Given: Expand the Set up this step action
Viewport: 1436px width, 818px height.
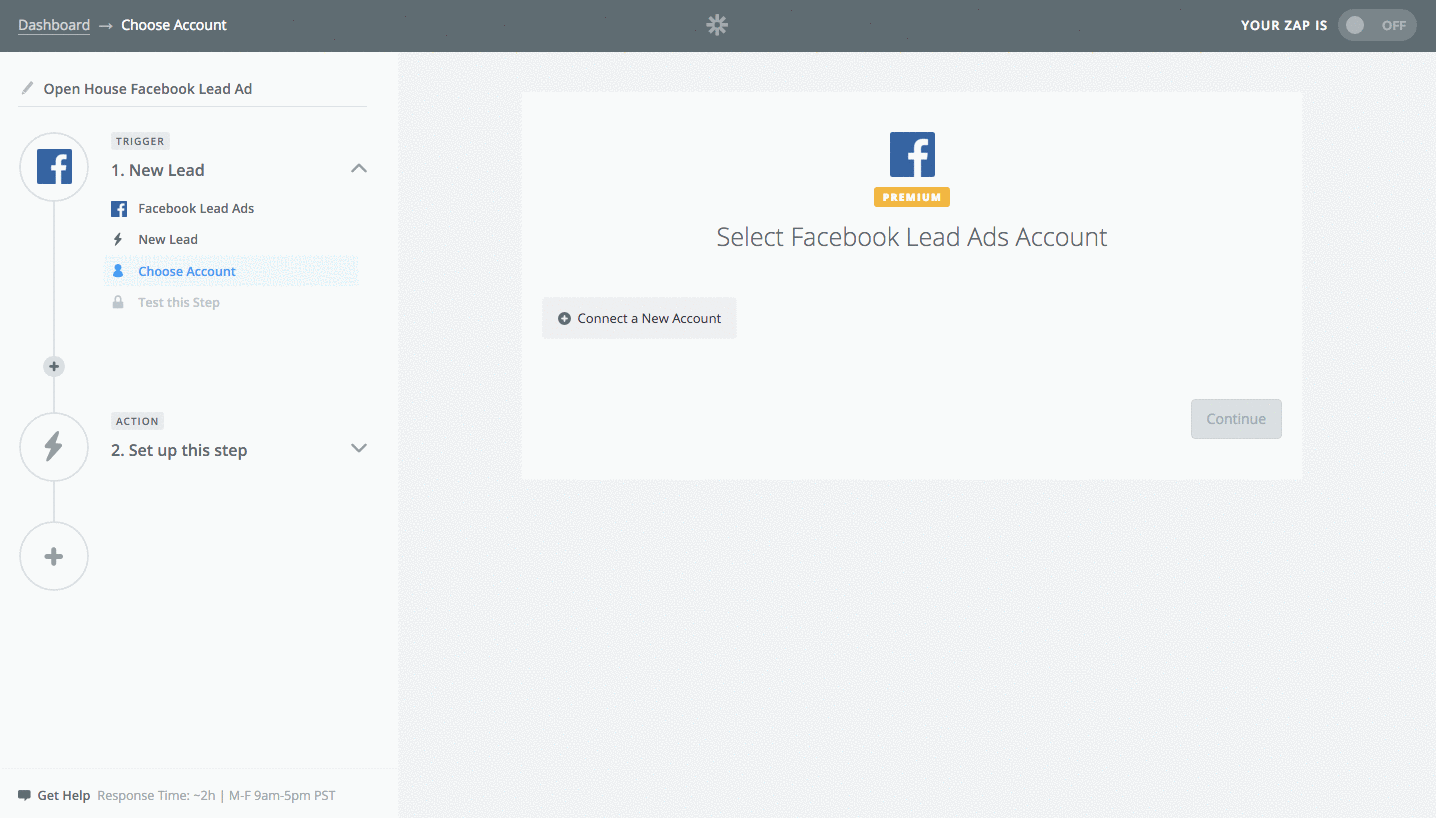Looking at the screenshot, I should [359, 448].
